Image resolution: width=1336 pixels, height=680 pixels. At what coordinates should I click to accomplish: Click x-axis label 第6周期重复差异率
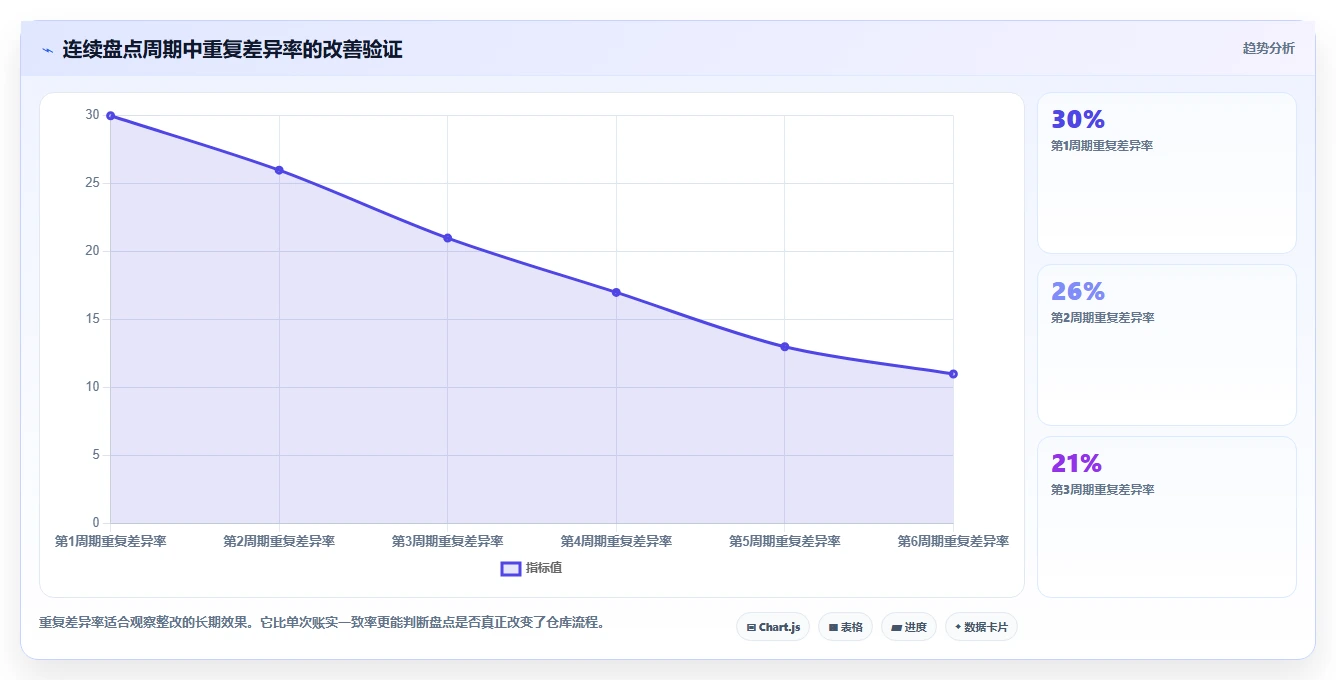pos(953,541)
